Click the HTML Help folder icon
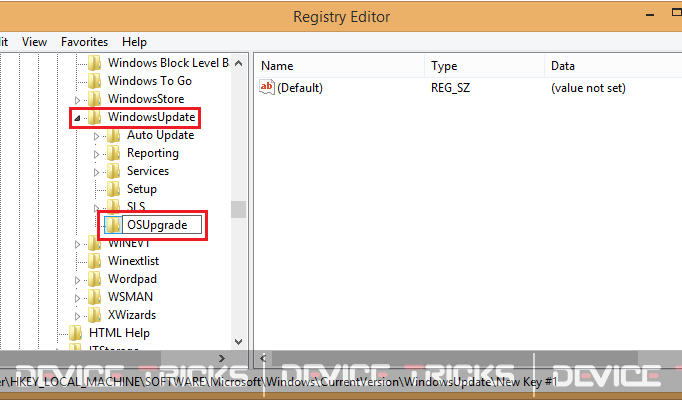This screenshot has height=400, width=682. coord(75,333)
